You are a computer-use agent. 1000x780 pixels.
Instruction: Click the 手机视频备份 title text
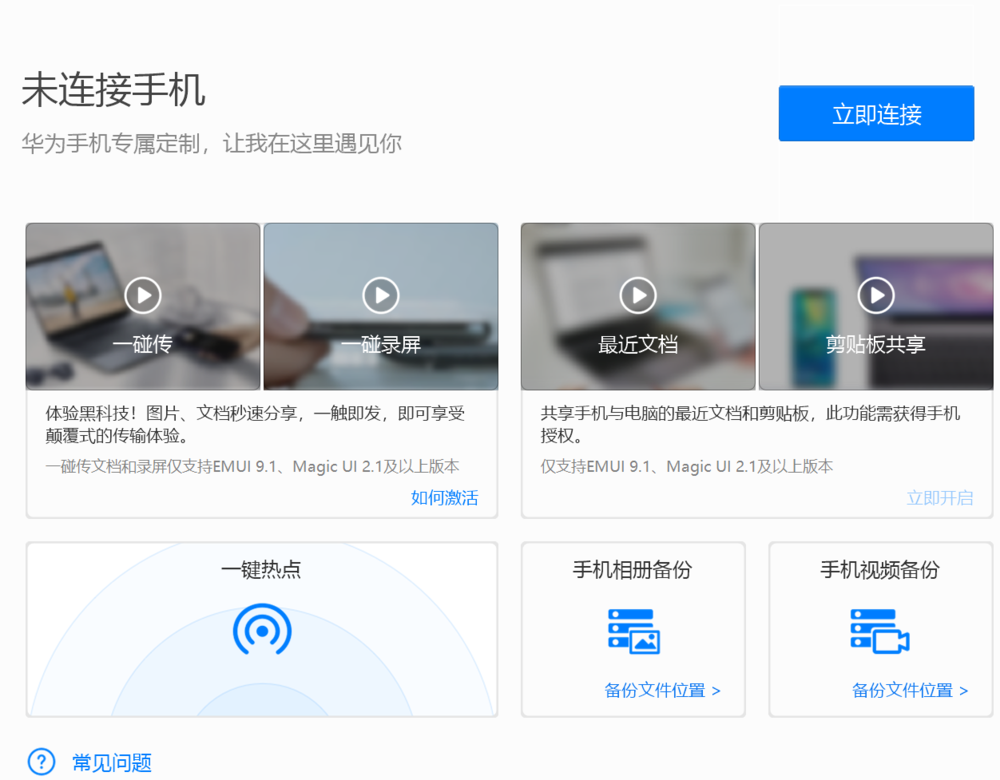point(880,569)
